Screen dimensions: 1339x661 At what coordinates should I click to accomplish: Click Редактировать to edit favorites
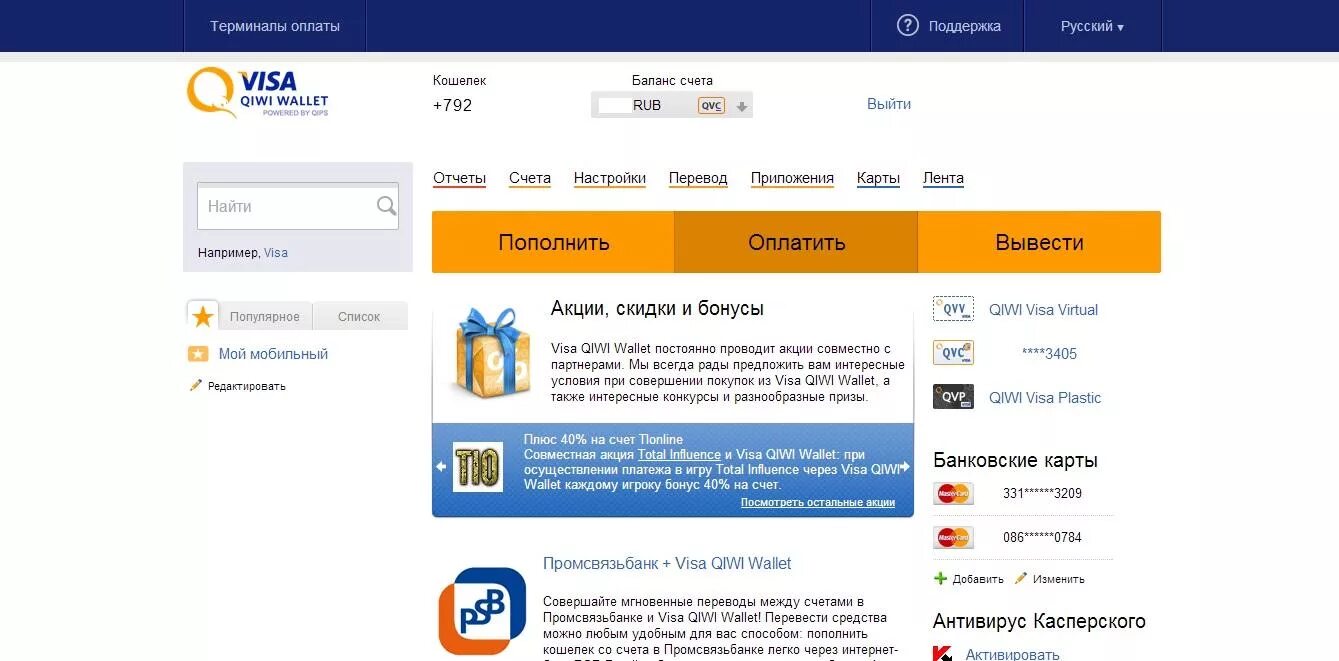[247, 386]
